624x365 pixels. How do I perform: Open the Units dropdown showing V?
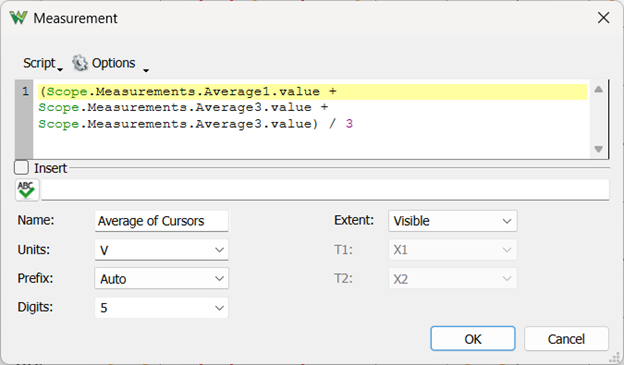point(162,250)
